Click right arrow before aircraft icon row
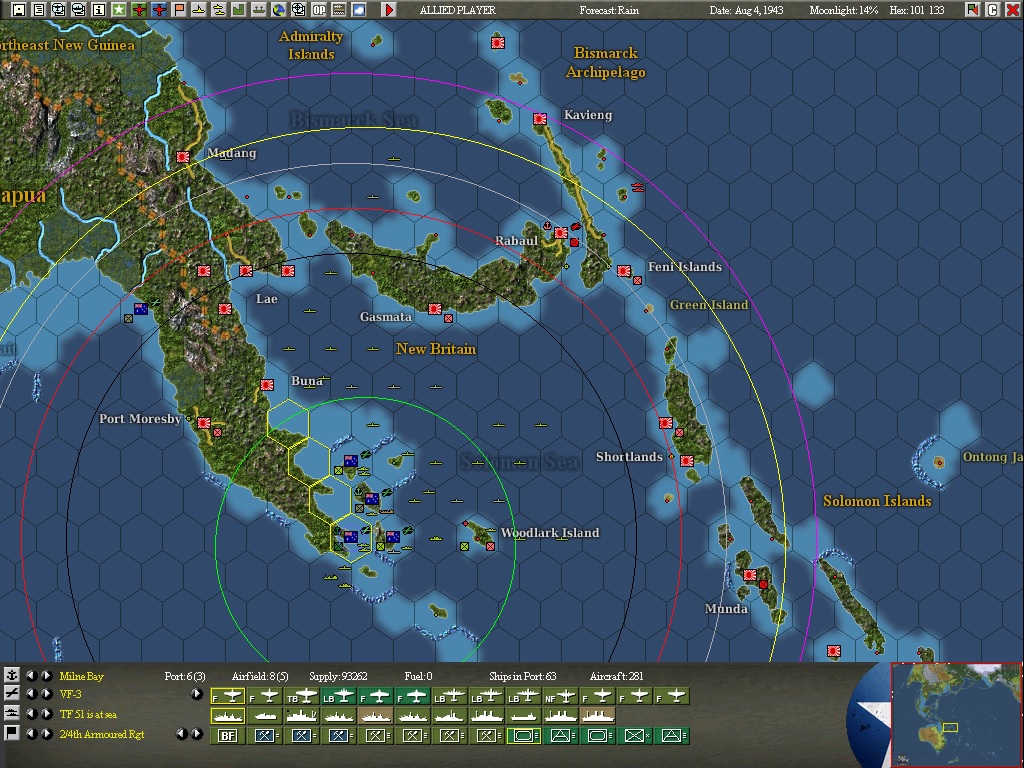 tap(197, 694)
